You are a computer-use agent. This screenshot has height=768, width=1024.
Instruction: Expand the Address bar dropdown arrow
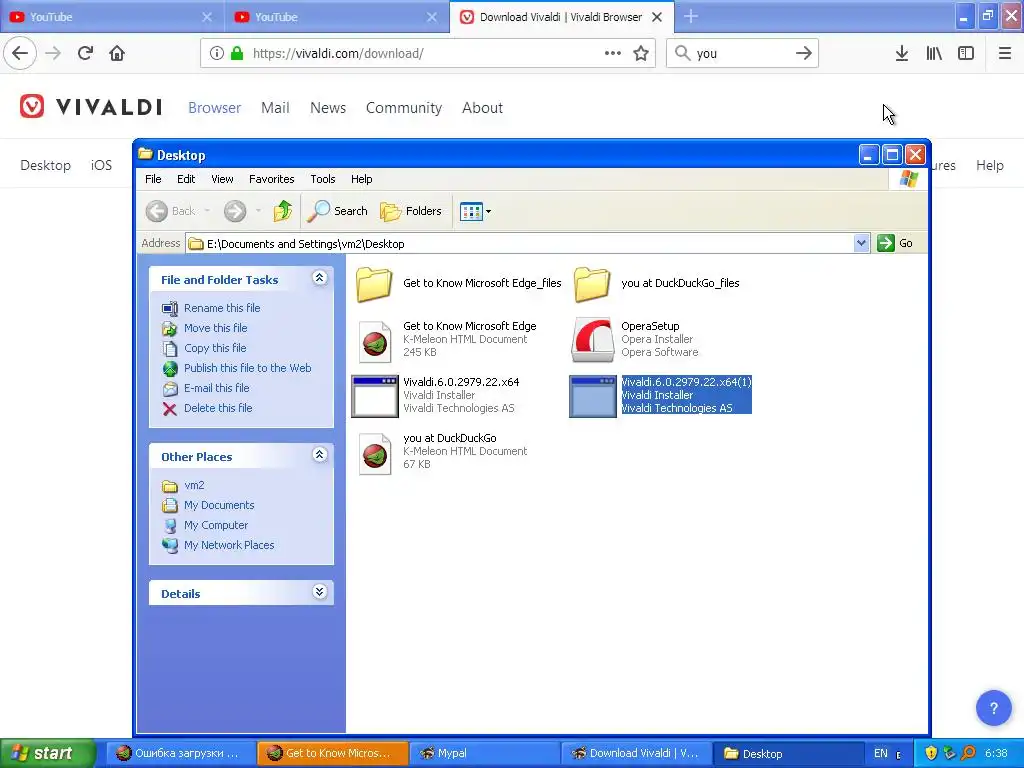click(861, 243)
